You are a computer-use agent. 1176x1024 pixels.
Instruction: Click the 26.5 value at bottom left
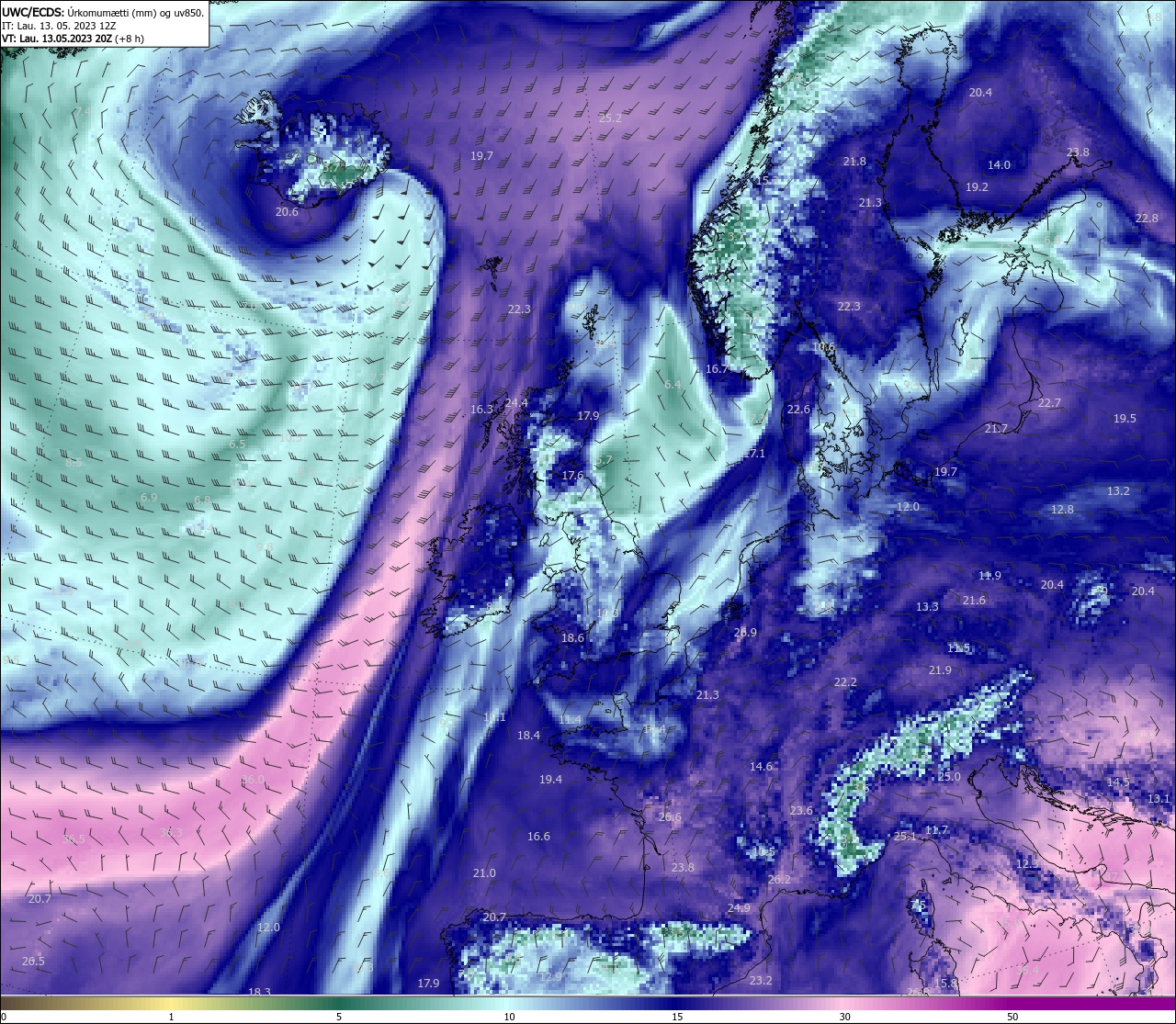click(x=33, y=962)
